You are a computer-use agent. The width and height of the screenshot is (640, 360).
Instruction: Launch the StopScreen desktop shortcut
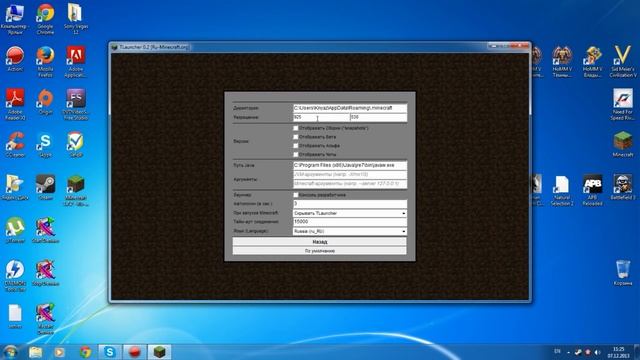(x=45, y=273)
